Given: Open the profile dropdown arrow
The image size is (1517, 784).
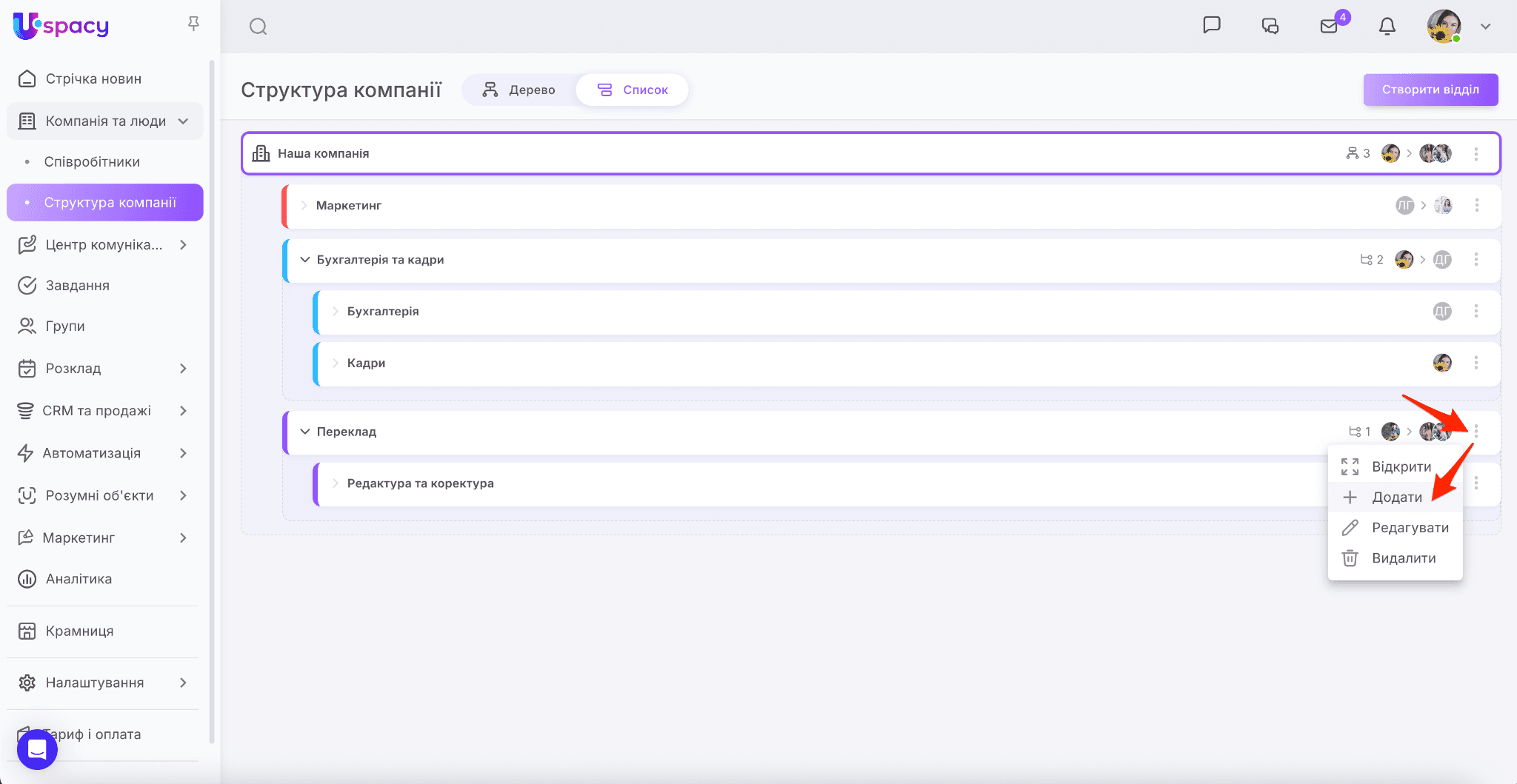Looking at the screenshot, I should click(1485, 27).
